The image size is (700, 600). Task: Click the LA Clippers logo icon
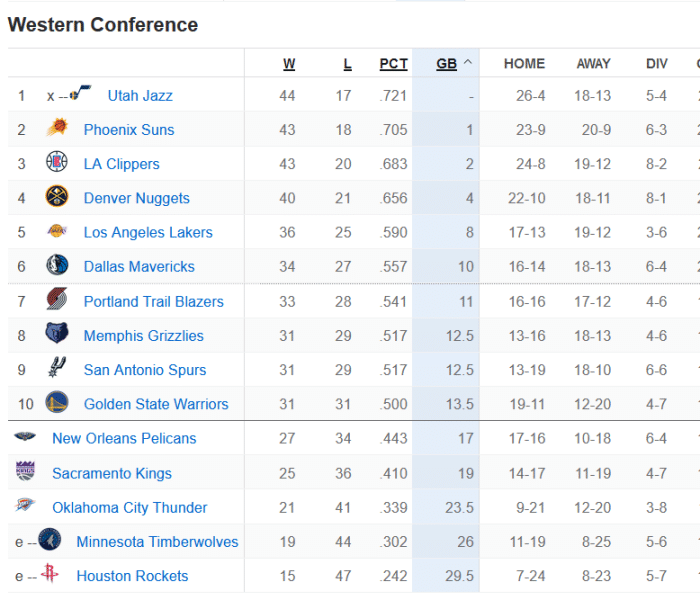(57, 163)
